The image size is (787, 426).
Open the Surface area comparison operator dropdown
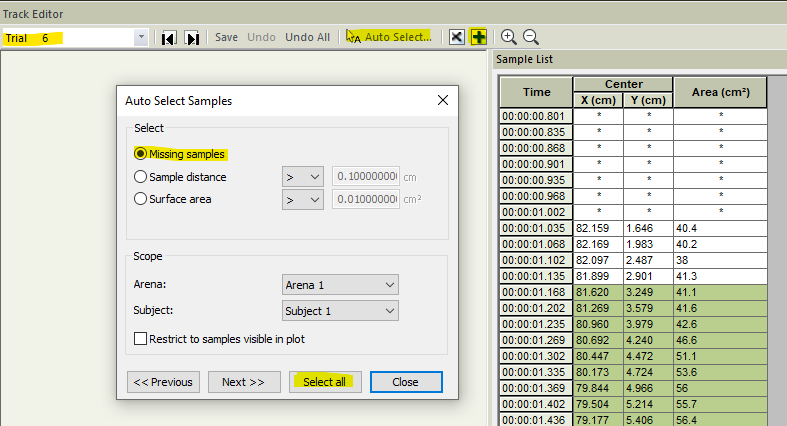point(303,200)
